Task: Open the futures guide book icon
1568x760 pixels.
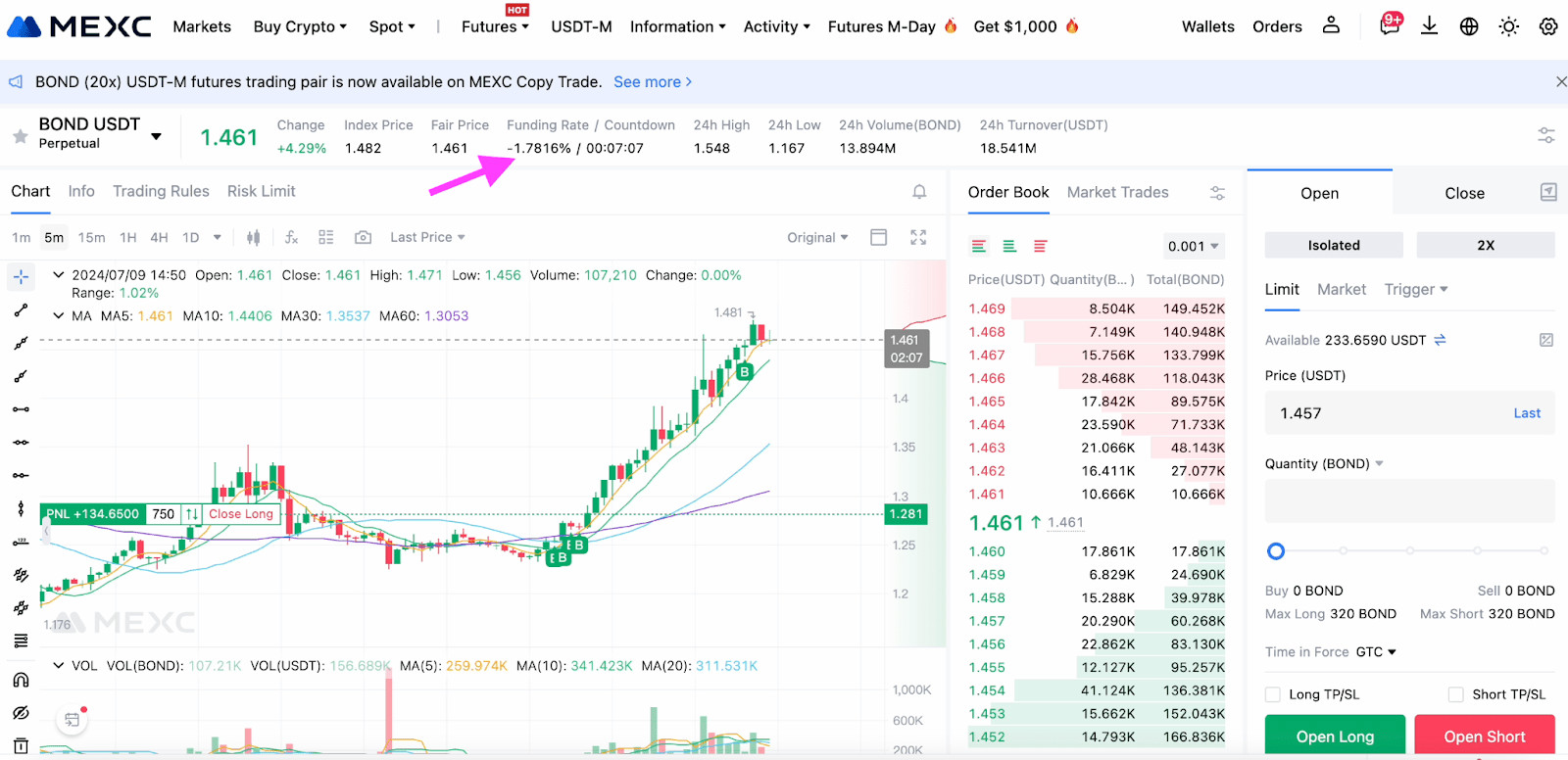Action: tap(1548, 192)
